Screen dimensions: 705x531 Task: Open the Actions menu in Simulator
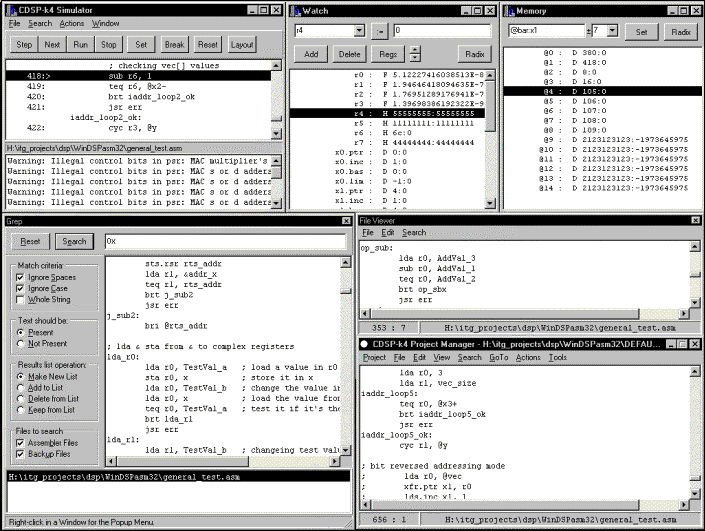point(72,23)
